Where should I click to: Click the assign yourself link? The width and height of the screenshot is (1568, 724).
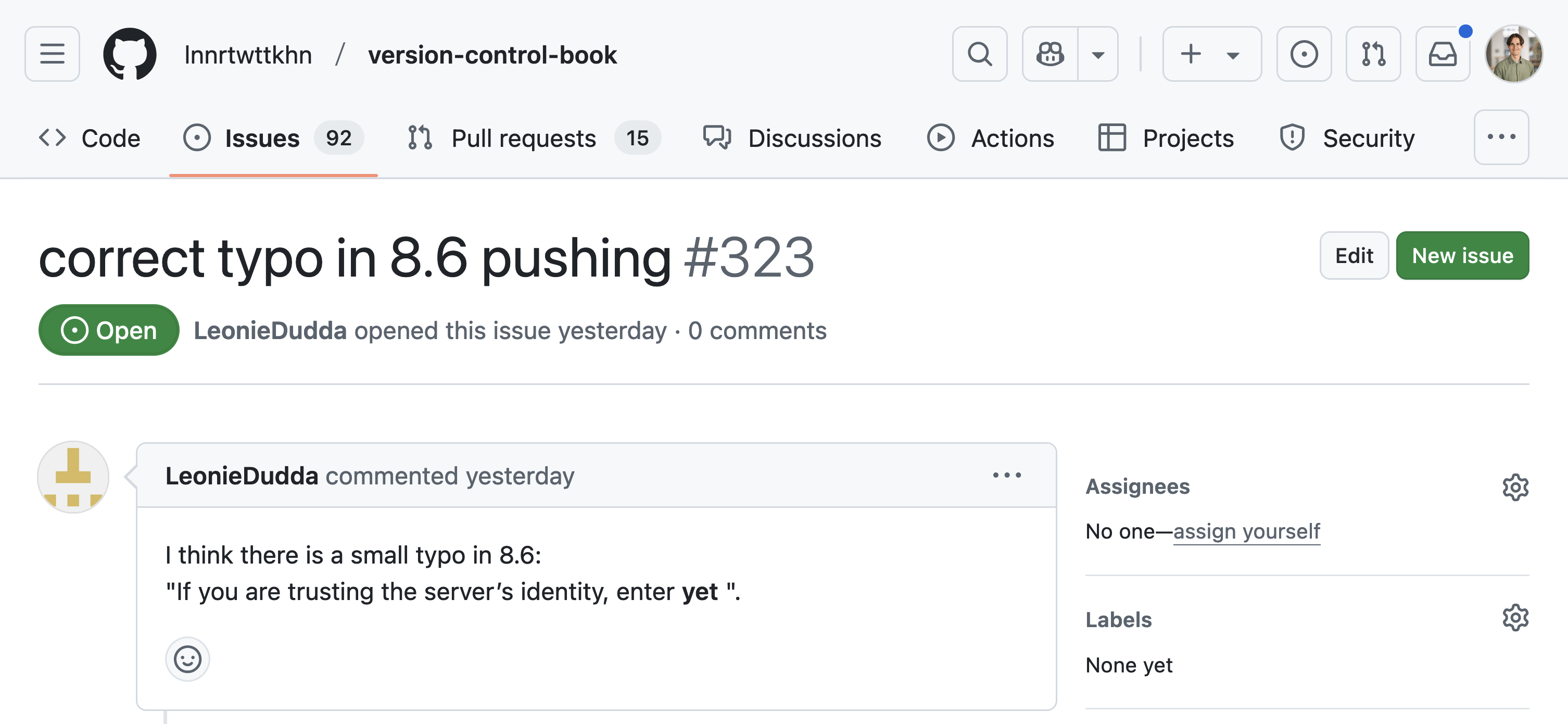(x=1247, y=532)
